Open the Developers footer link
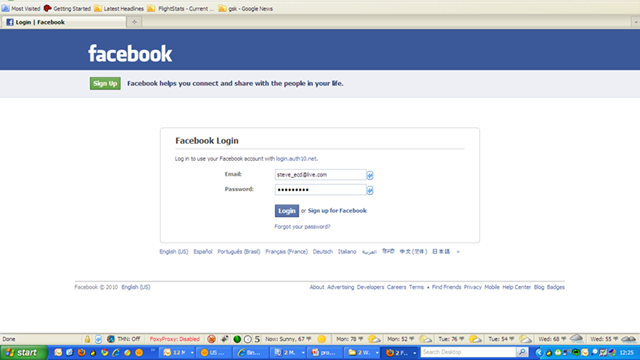Viewport: 640px width, 360px height. (370, 287)
